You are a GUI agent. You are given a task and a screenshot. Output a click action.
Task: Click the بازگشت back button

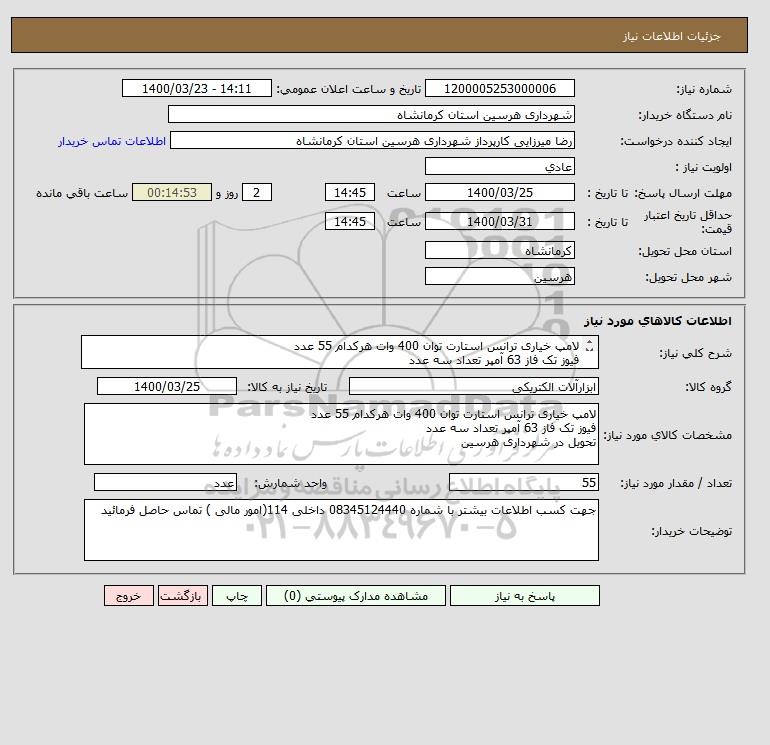183,595
